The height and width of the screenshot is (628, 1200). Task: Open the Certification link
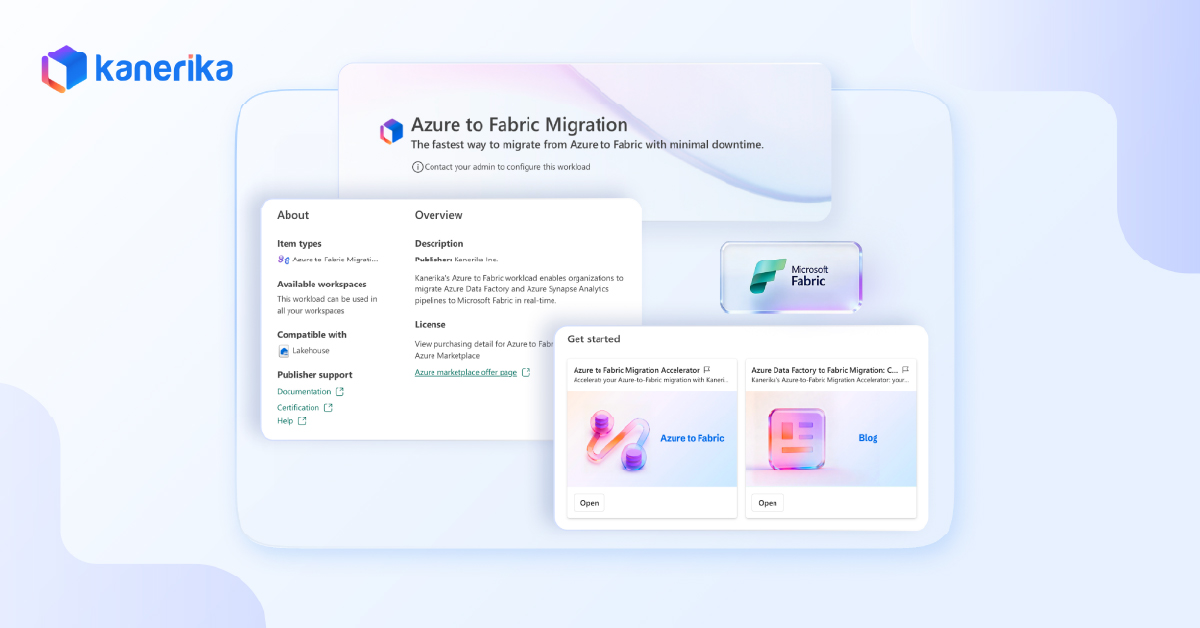point(298,408)
